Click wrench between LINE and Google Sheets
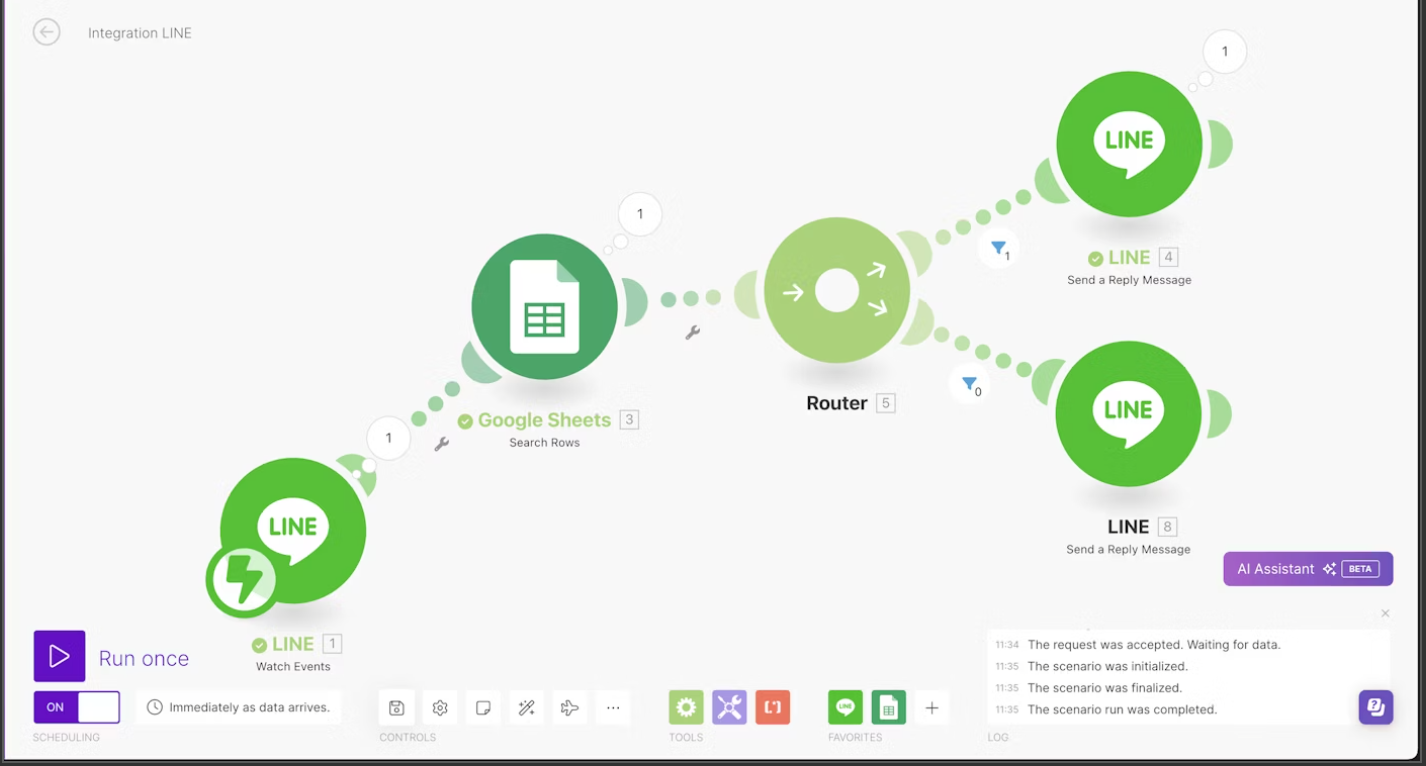 point(441,443)
